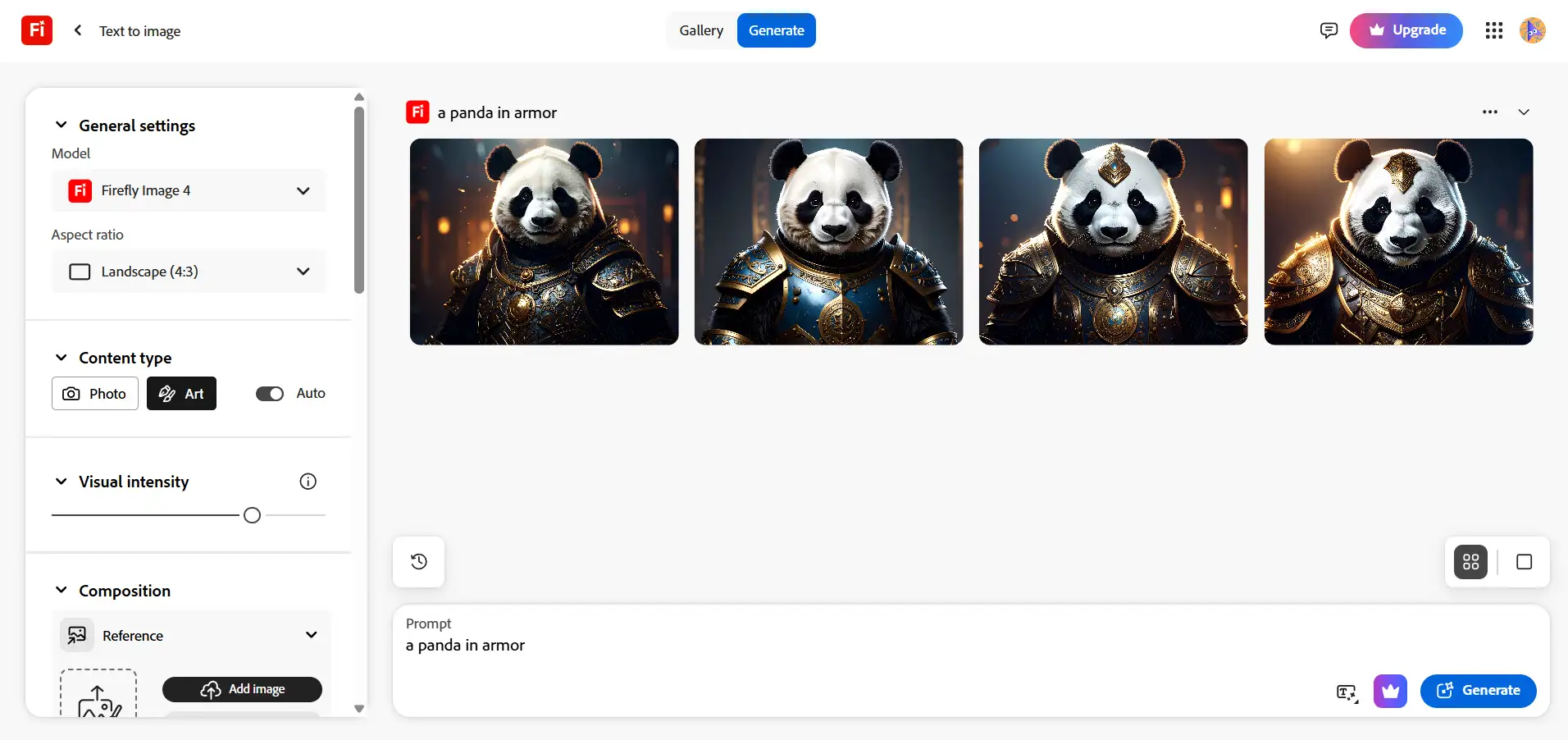Click the purple premium crown button
The width and height of the screenshot is (1568, 740).
click(1390, 691)
